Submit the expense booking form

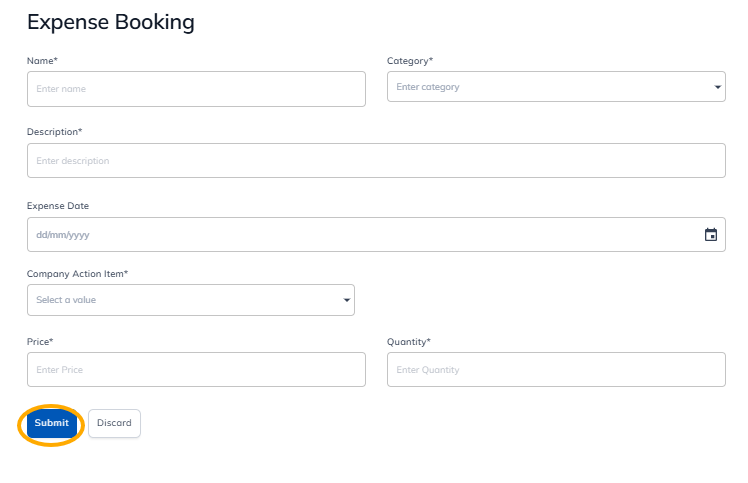pos(51,423)
